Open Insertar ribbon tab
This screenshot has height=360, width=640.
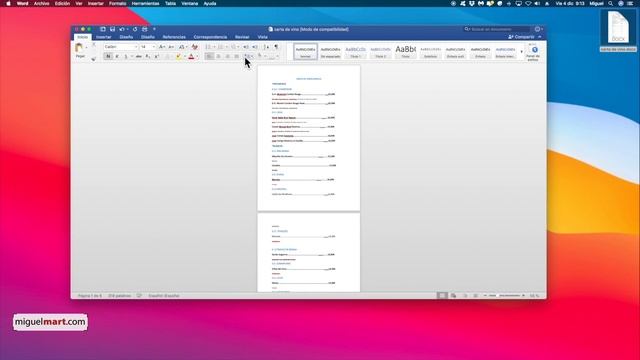(104, 37)
